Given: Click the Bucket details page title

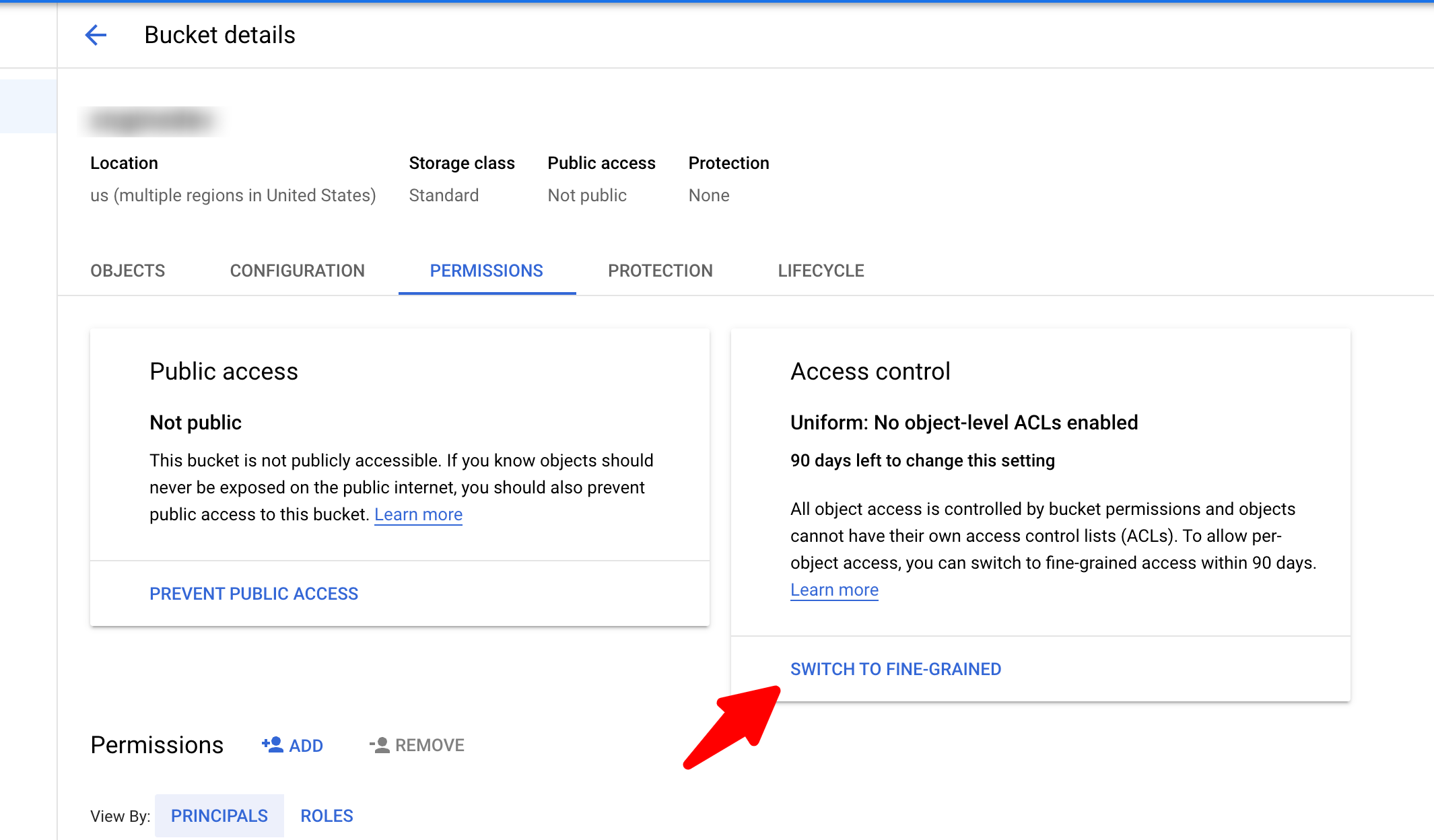Looking at the screenshot, I should (x=219, y=35).
